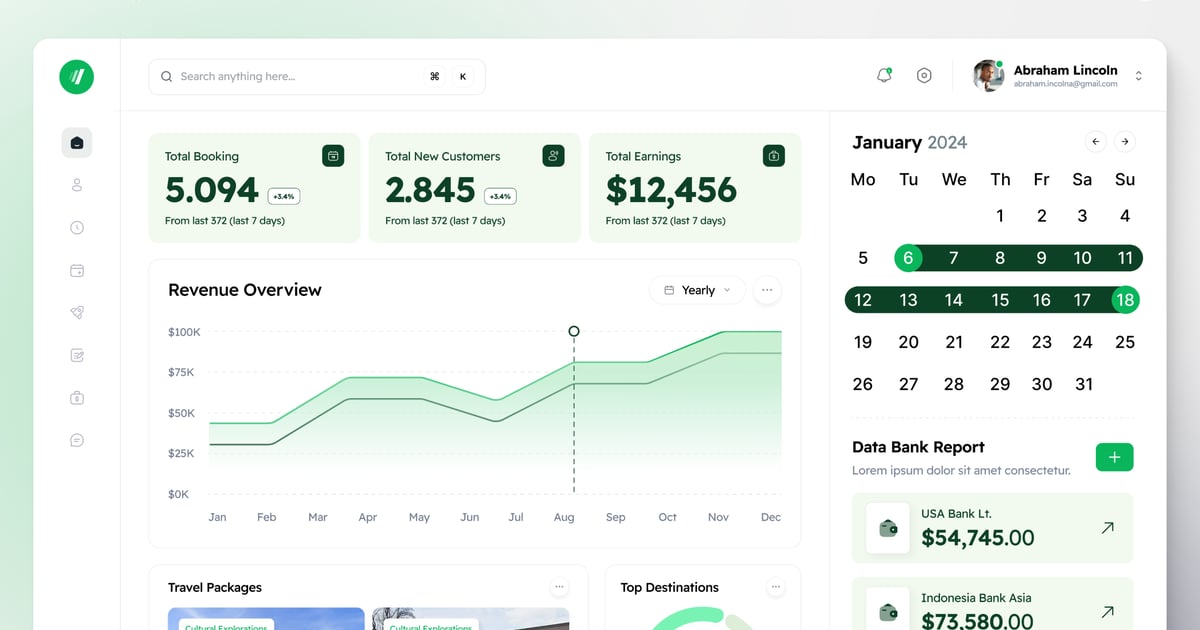Viewport: 1200px width, 630px height.
Task: Click the ⌘ shortcut key badge
Action: tap(435, 76)
